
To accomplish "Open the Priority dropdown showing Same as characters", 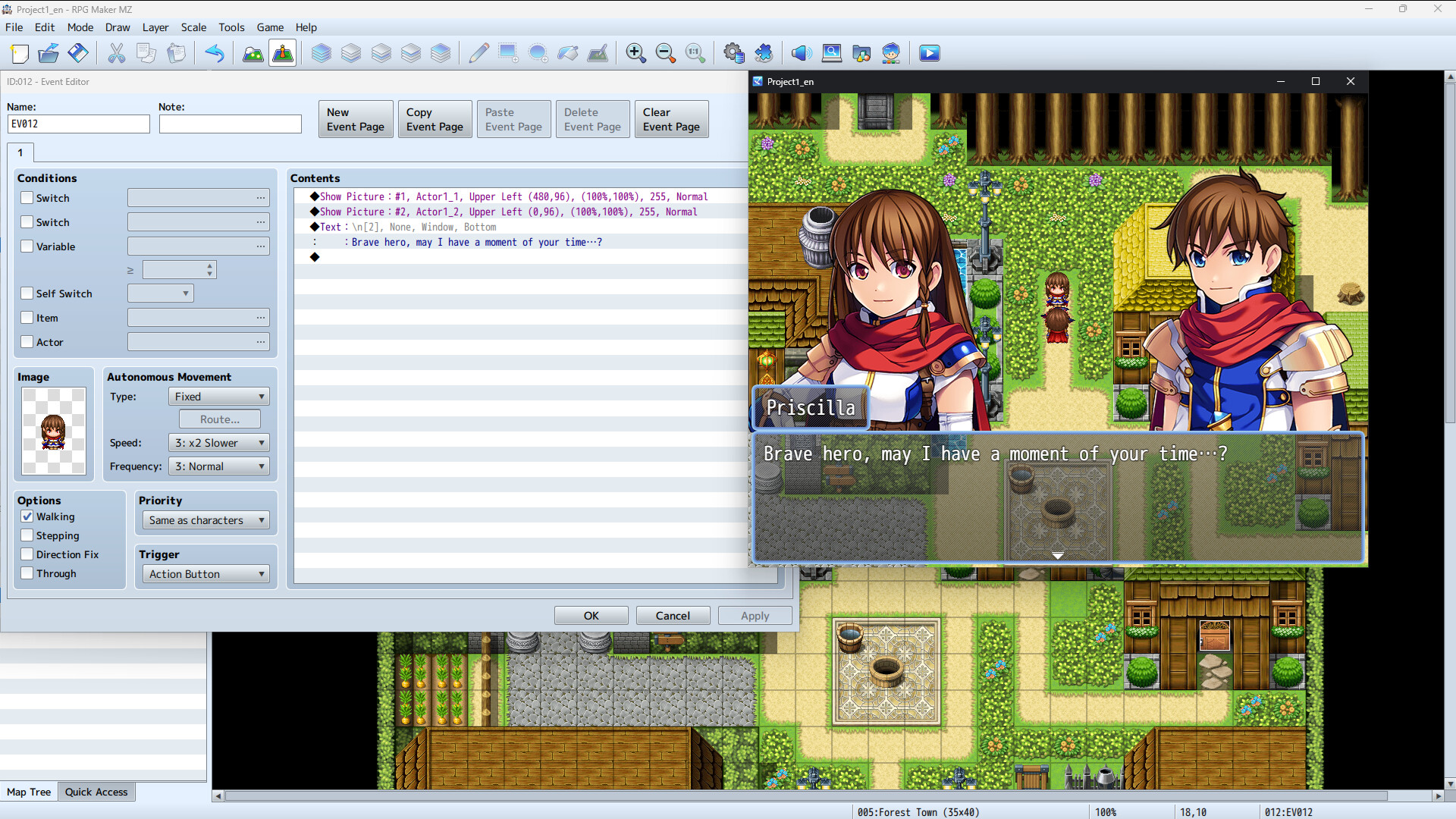I will pos(205,519).
